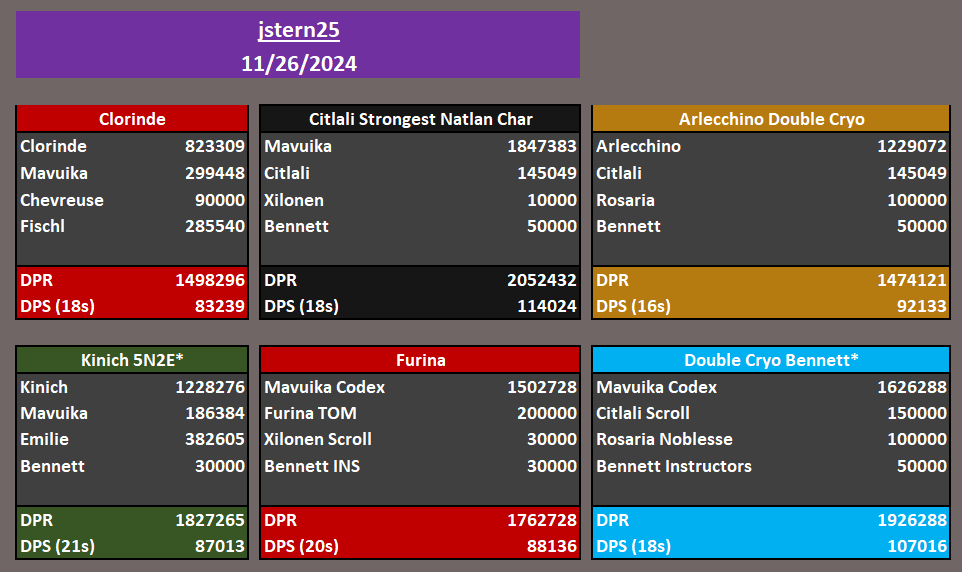962x572 pixels.
Task: Select the Furina TOM cell
Action: 310,413
